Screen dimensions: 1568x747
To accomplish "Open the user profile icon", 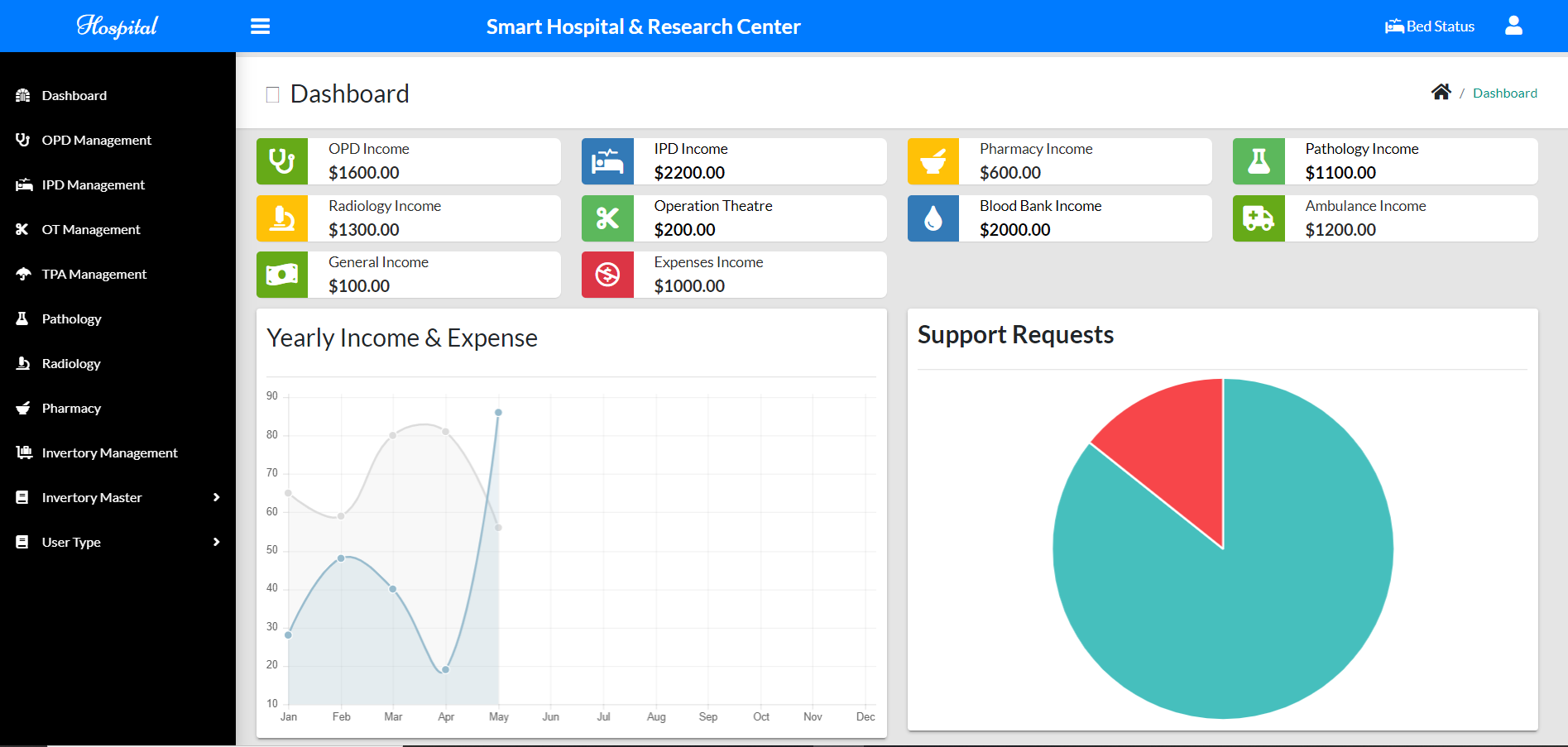I will coord(1513,26).
